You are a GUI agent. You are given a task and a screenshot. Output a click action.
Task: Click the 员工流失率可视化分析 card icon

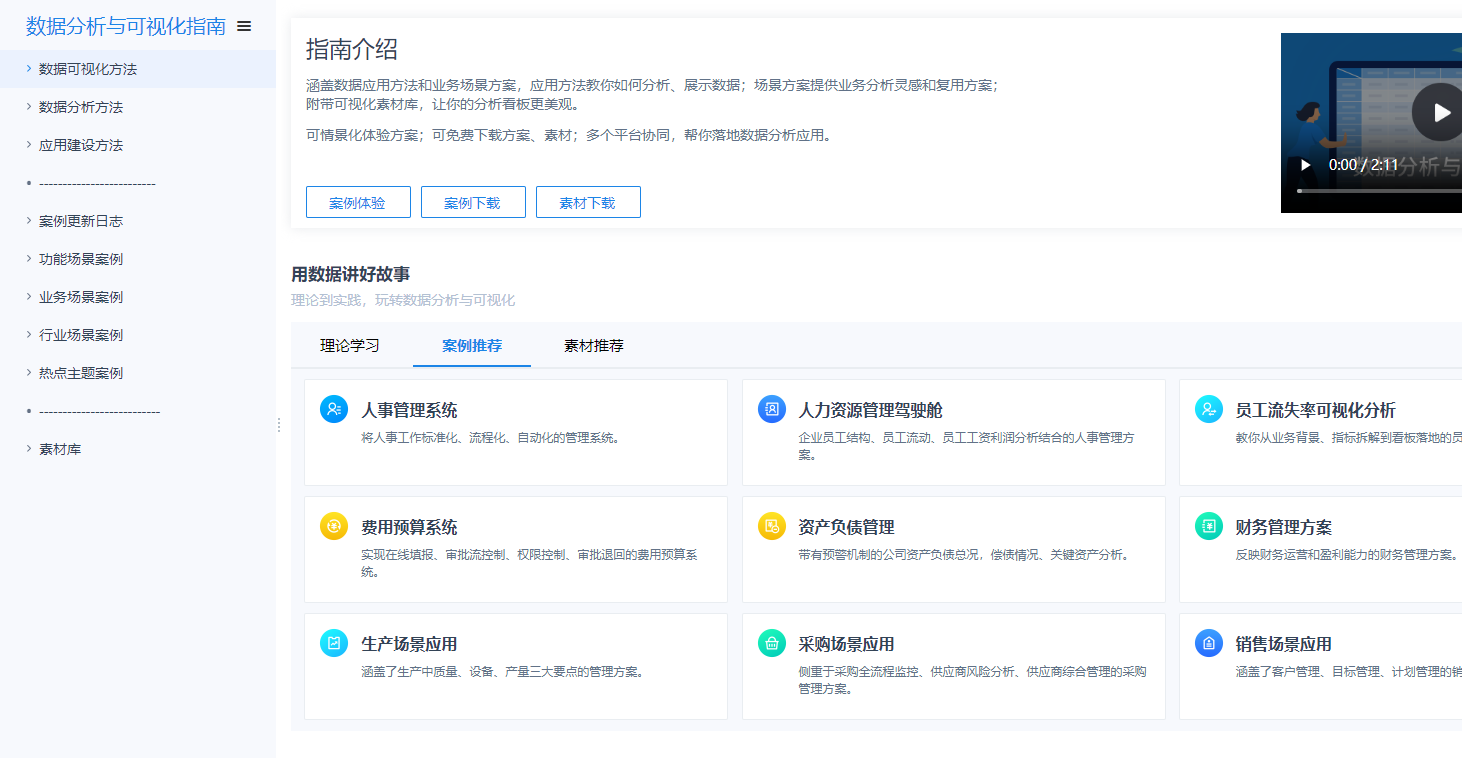[1209, 409]
